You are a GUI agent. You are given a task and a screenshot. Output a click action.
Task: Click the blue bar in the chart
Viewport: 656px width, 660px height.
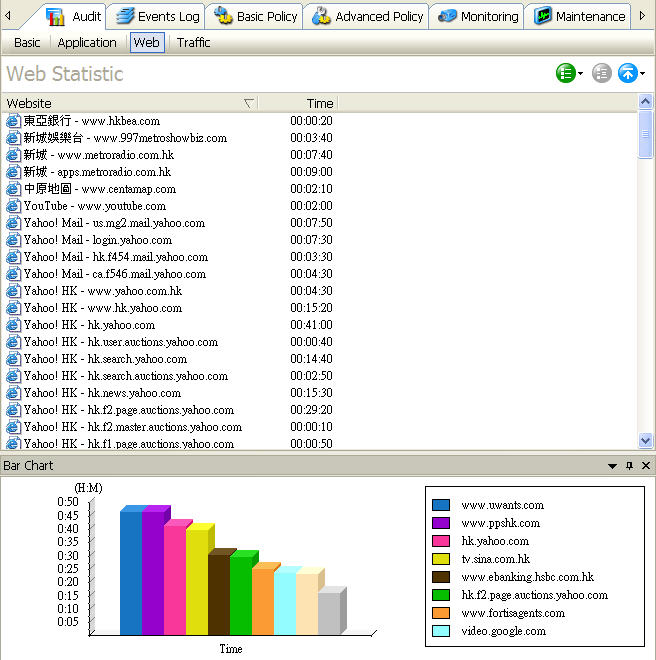(x=131, y=572)
